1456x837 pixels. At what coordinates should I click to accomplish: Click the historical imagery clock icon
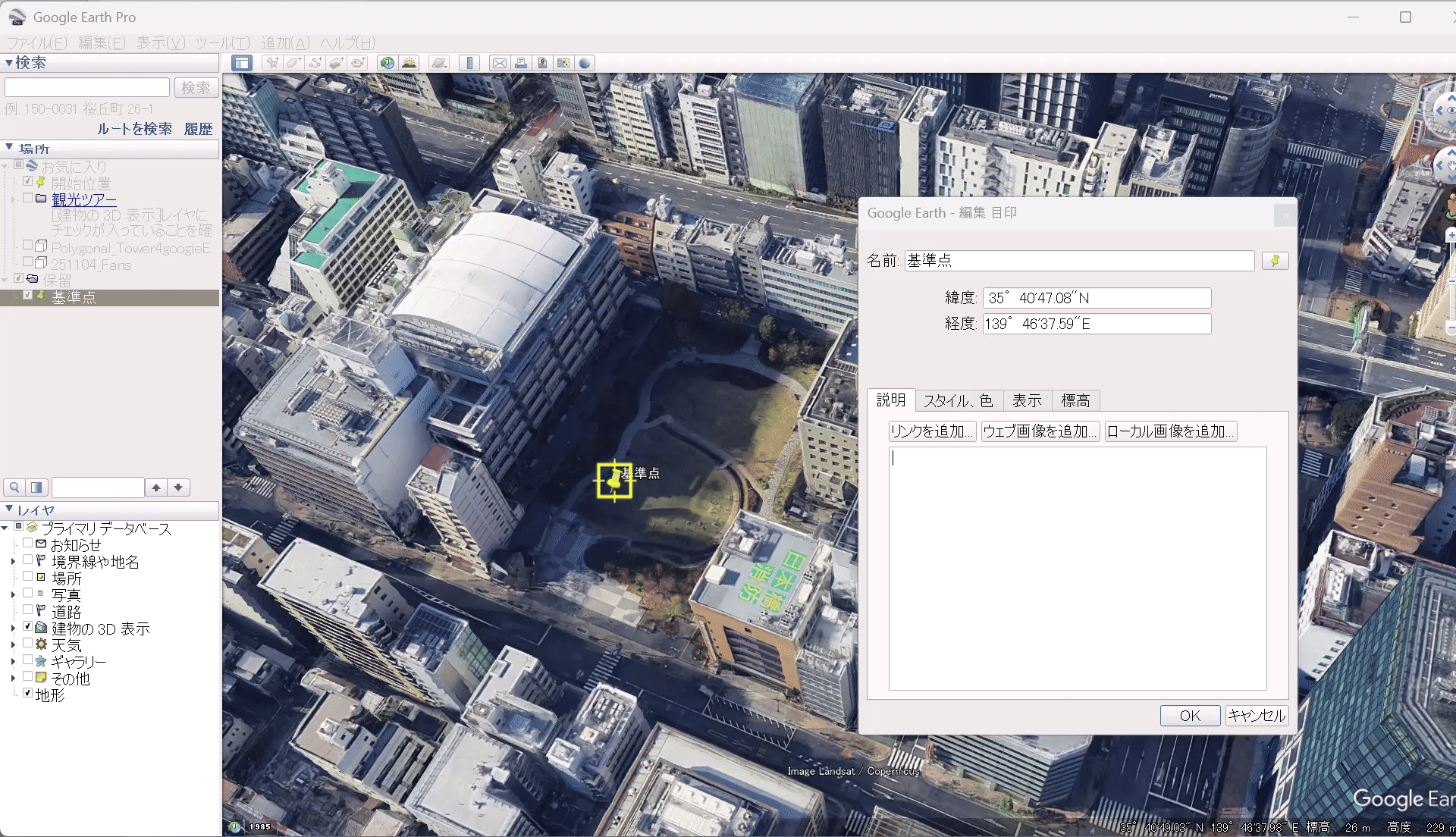388,63
